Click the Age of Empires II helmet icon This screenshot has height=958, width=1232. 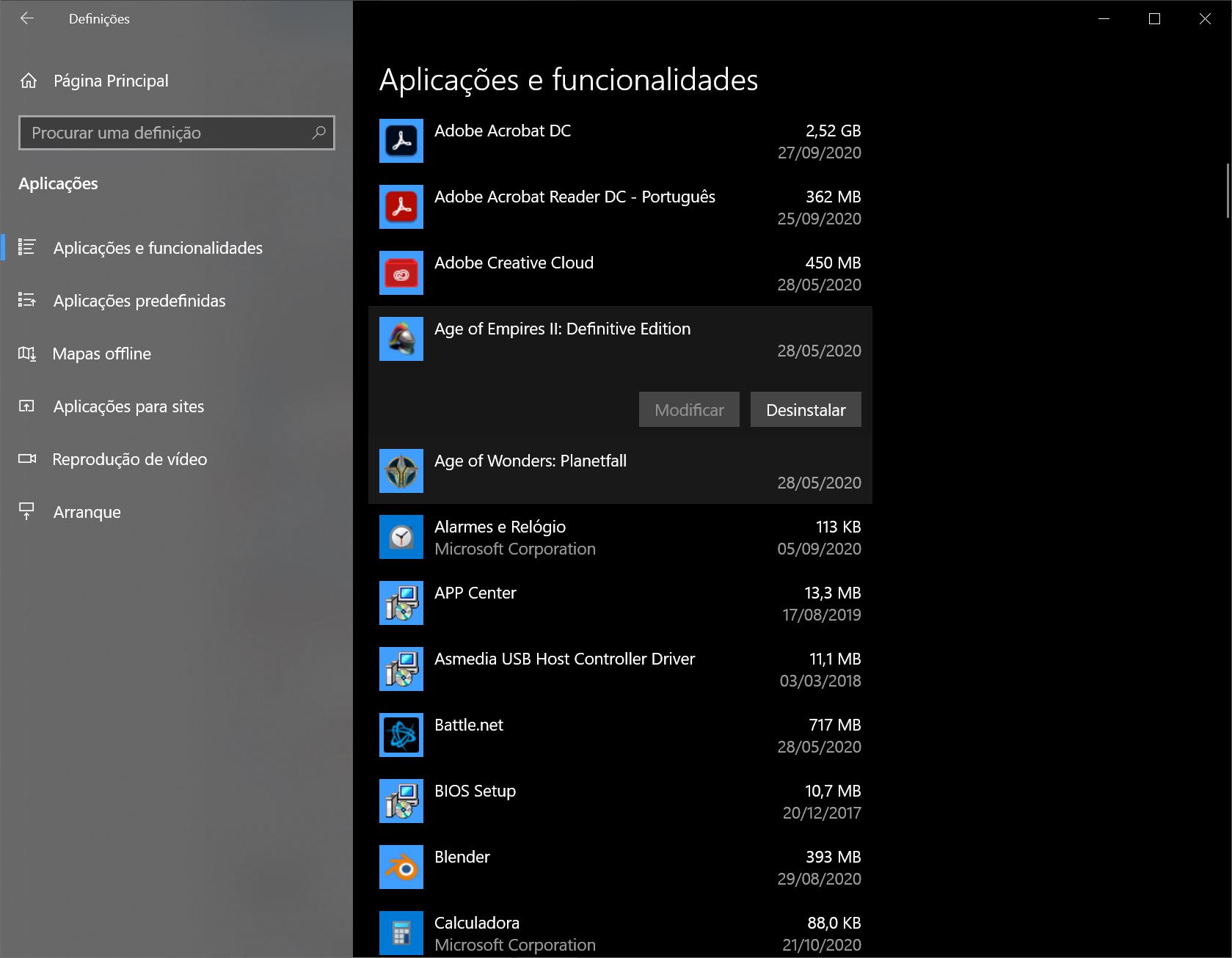coord(401,339)
